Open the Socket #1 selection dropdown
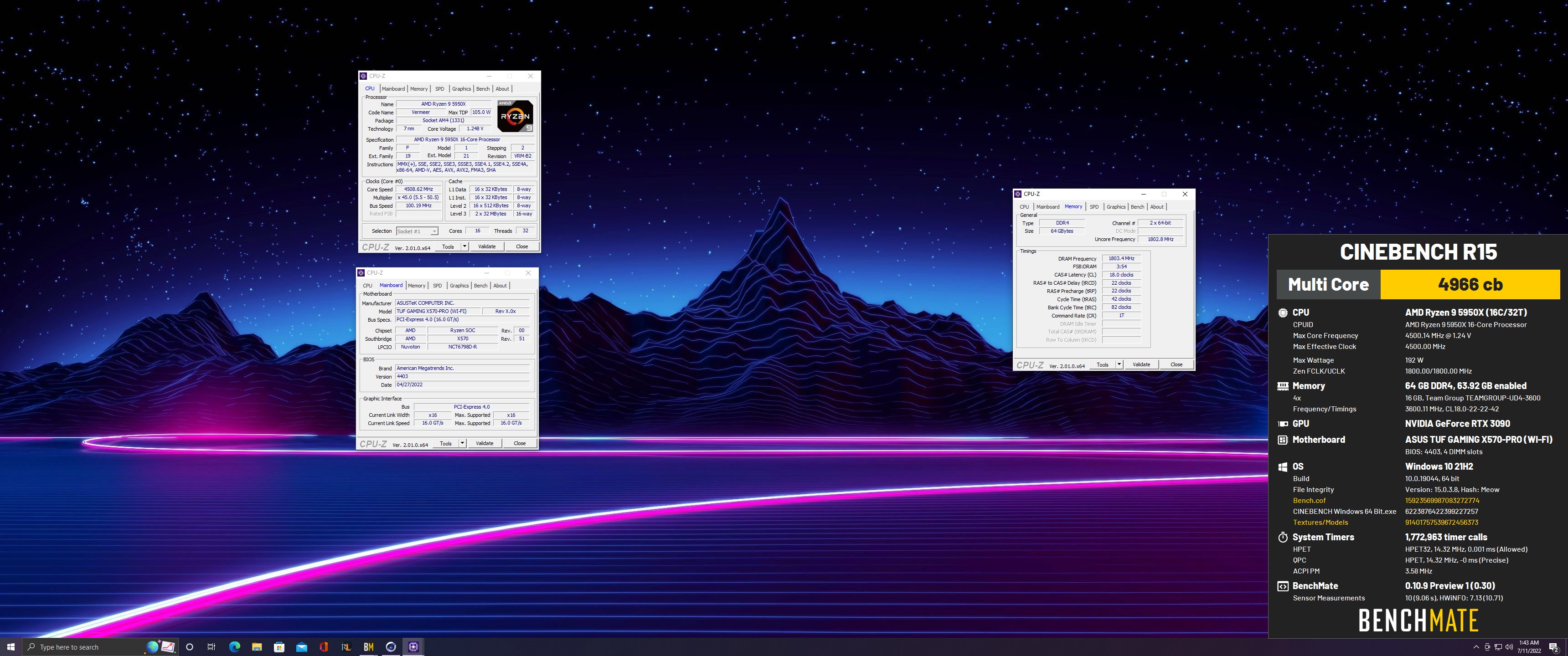The width and height of the screenshot is (1568, 656). [x=417, y=231]
